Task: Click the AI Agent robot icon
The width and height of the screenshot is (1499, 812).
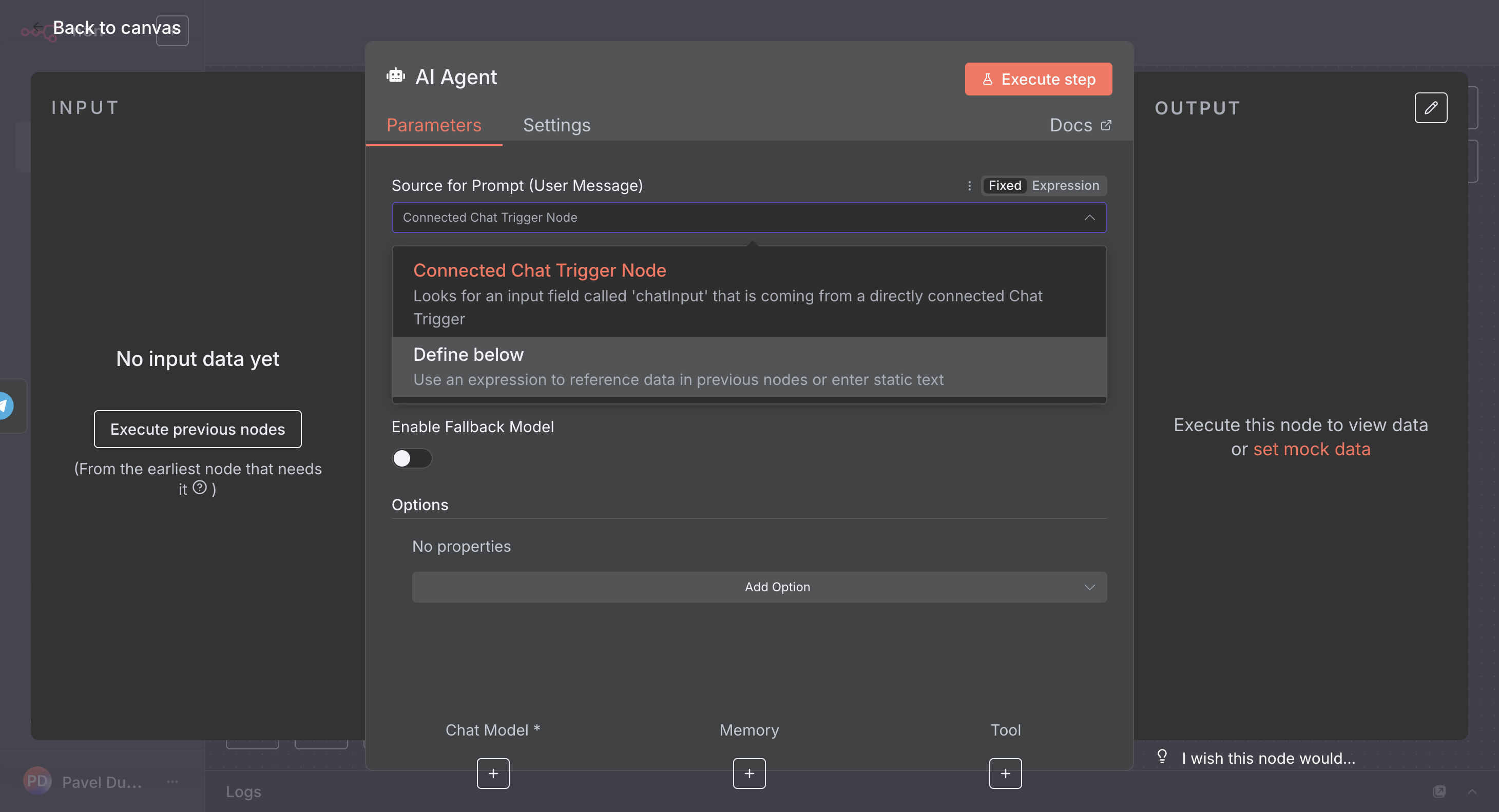Action: 396,76
